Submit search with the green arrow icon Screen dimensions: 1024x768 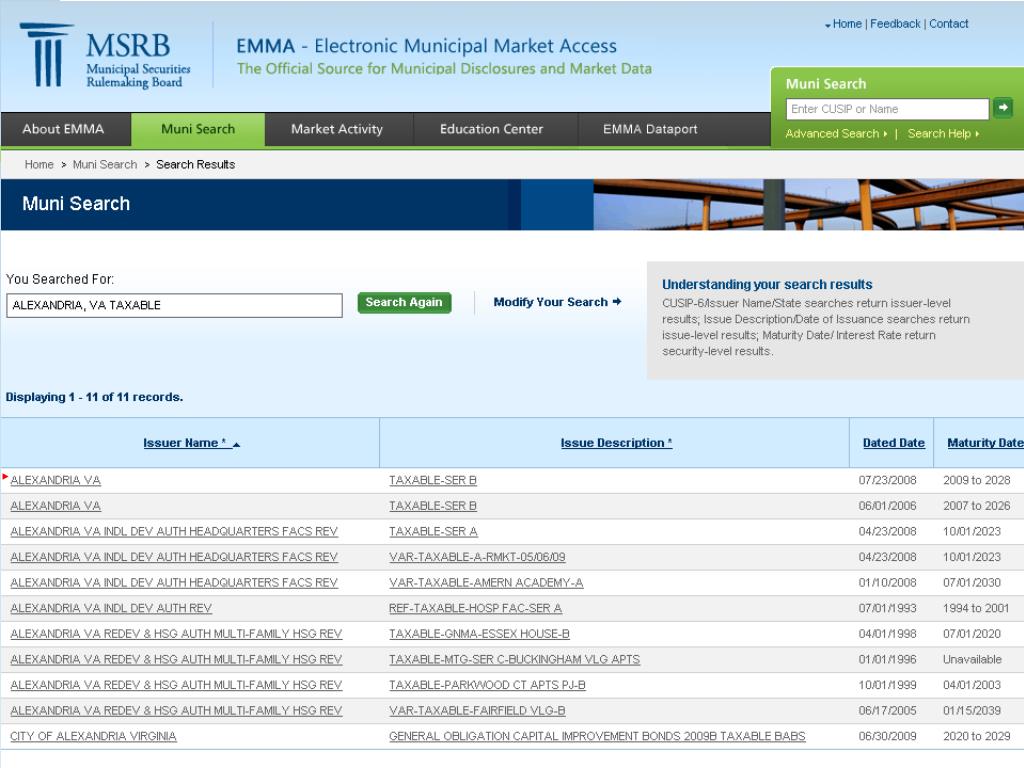point(1002,108)
